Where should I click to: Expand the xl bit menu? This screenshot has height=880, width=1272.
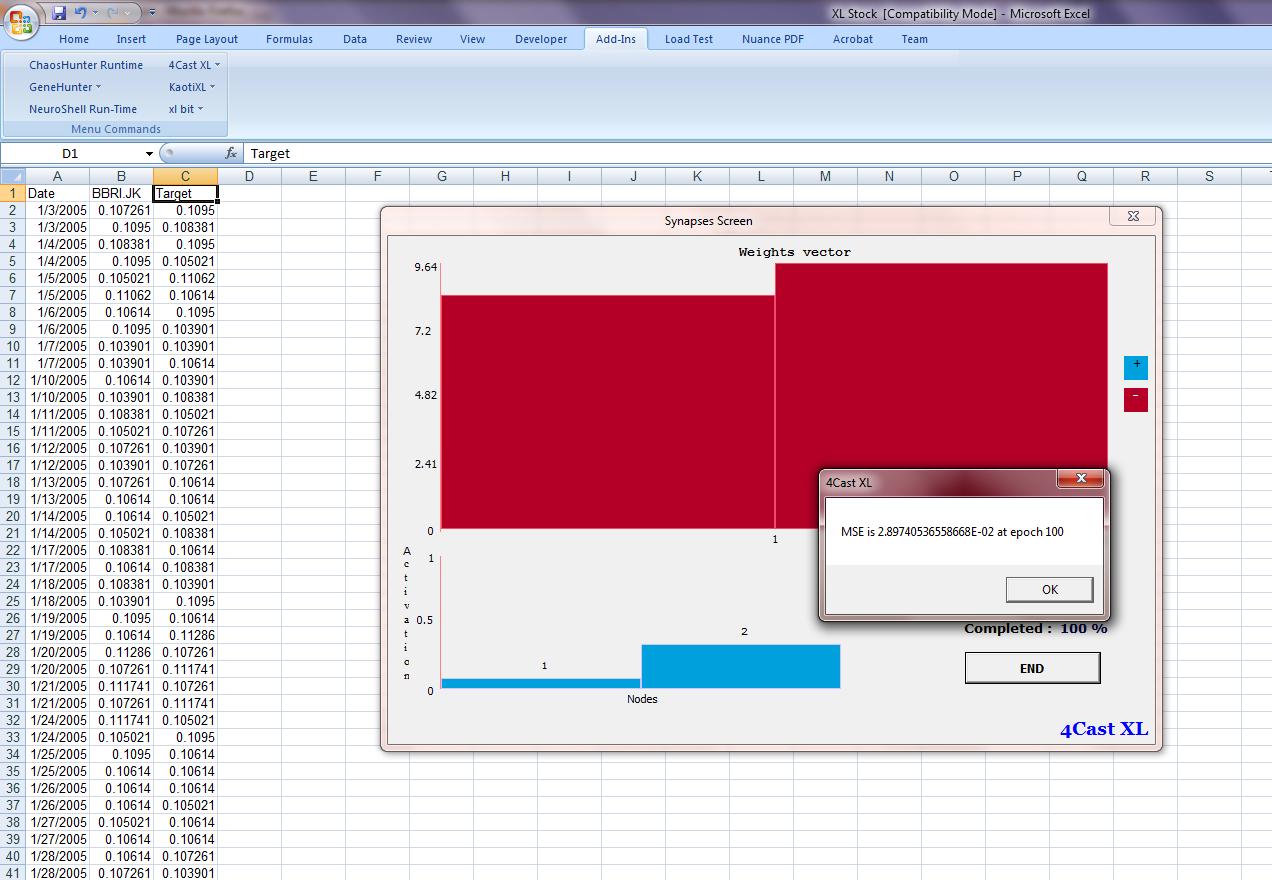[186, 109]
